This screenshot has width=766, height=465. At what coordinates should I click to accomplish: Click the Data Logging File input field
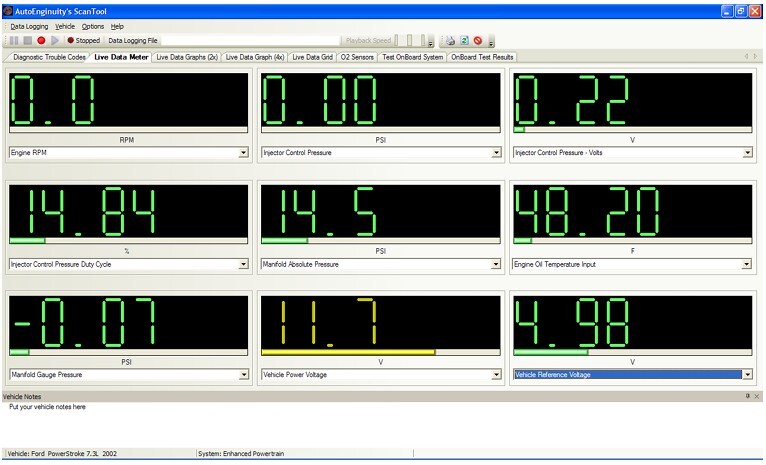point(250,41)
